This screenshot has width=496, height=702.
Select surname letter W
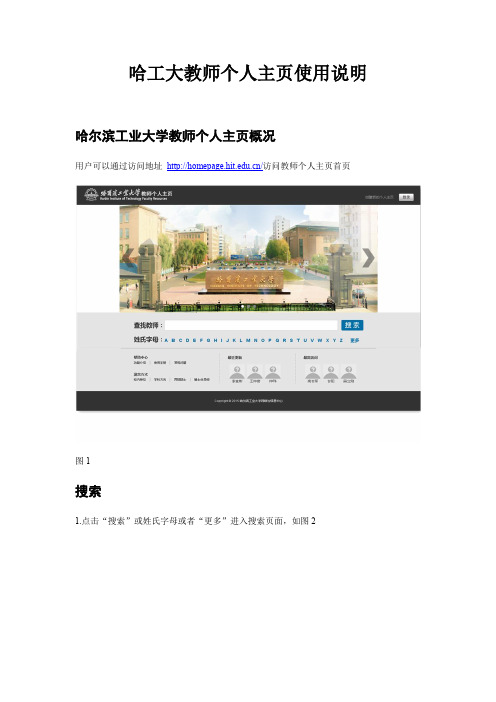pyautogui.click(x=320, y=340)
